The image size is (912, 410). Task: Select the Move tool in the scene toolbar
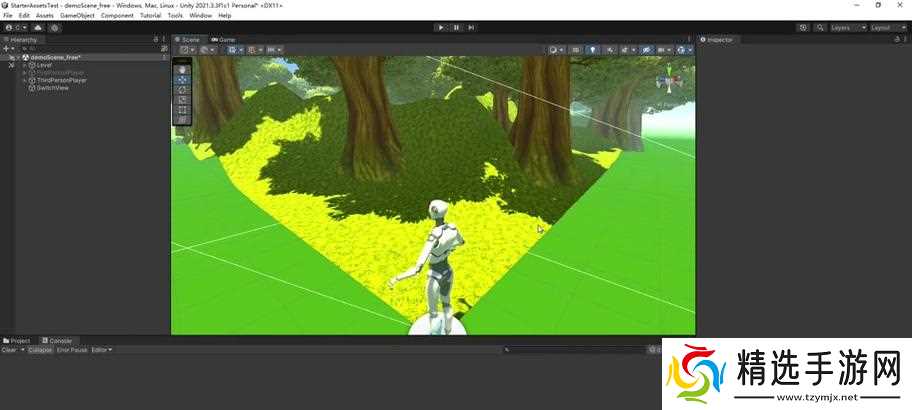(182, 80)
